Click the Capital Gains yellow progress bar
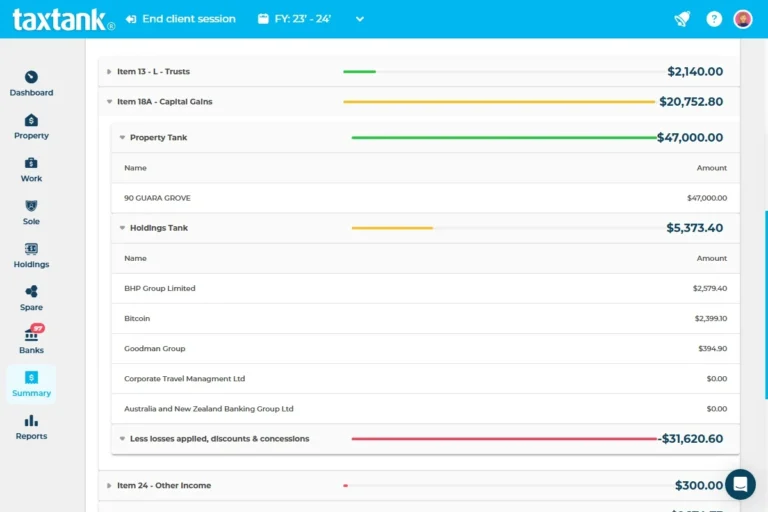 click(x=499, y=102)
